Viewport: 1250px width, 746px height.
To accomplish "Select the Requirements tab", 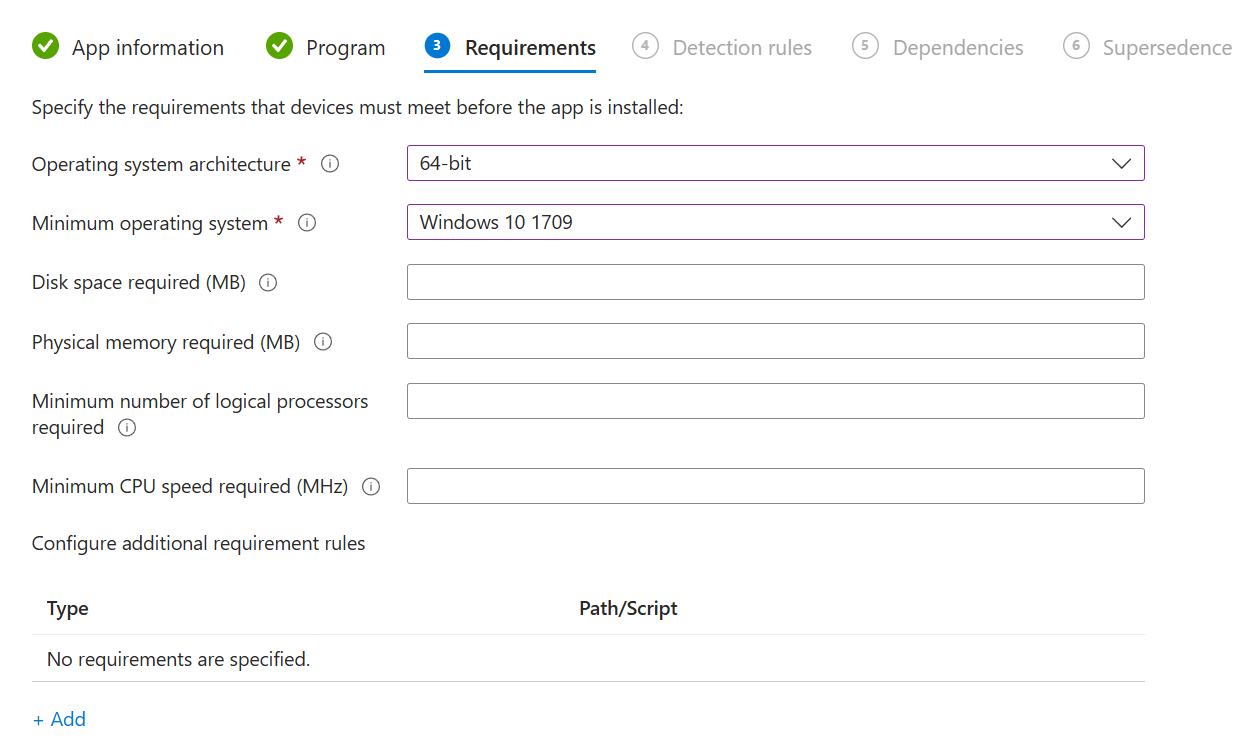I will coord(529,48).
